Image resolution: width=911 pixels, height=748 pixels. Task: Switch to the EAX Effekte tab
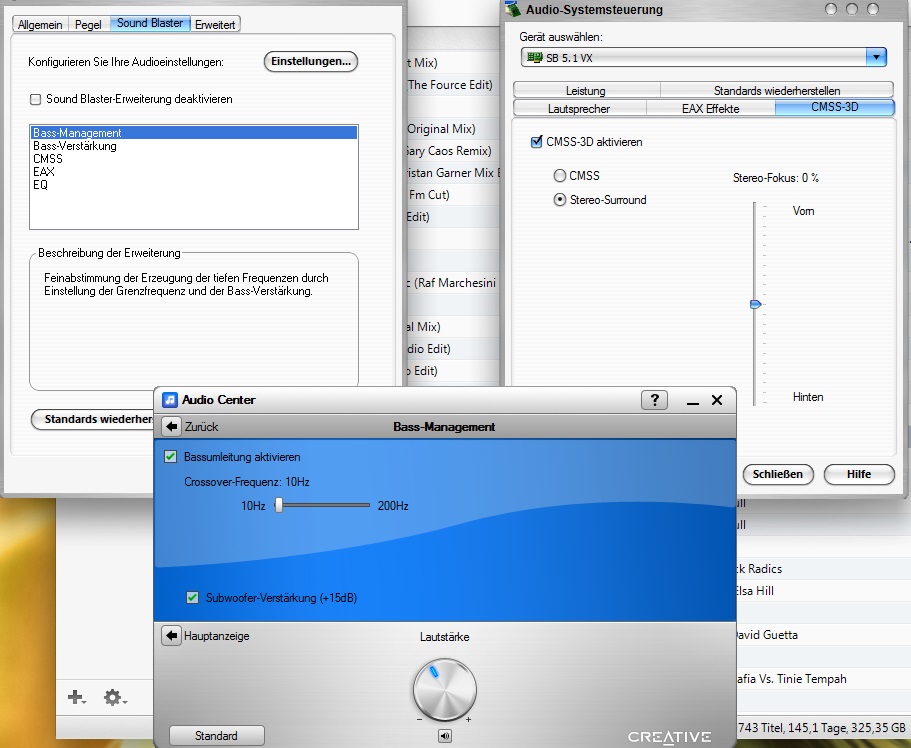click(711, 109)
